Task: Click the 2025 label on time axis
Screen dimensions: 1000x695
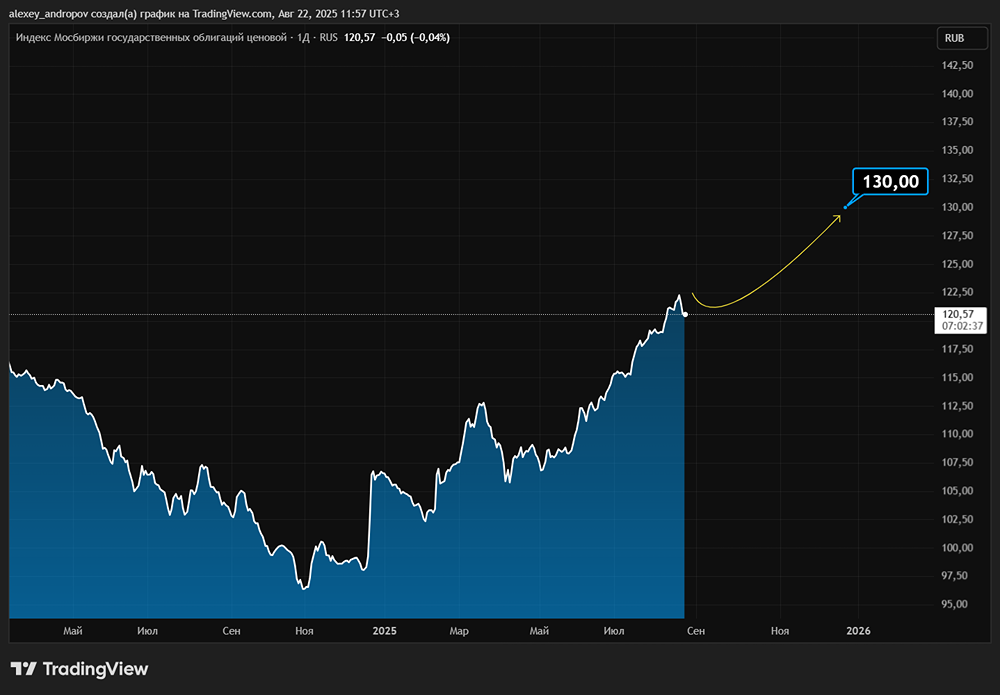Action: 384,631
